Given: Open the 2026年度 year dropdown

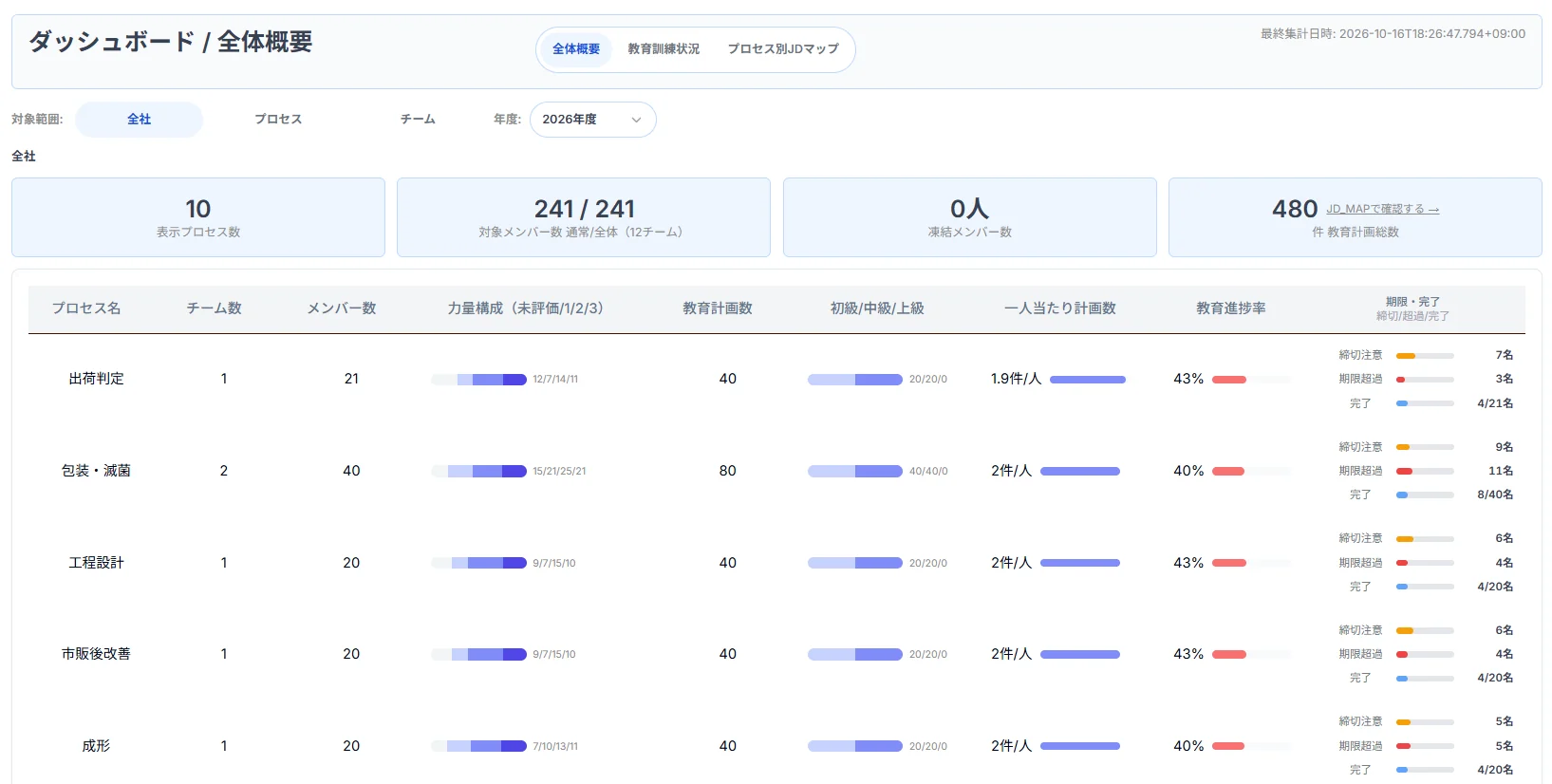Looking at the screenshot, I should pos(592,120).
